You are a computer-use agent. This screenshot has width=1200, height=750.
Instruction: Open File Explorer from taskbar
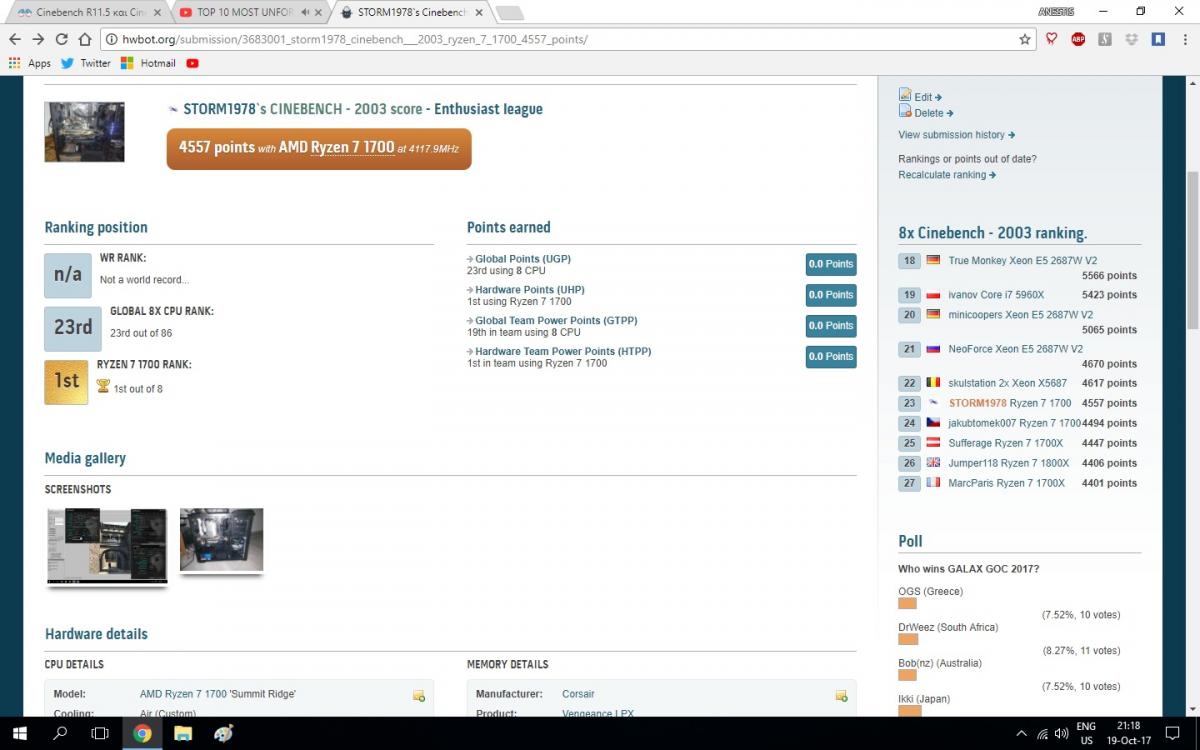tap(183, 733)
